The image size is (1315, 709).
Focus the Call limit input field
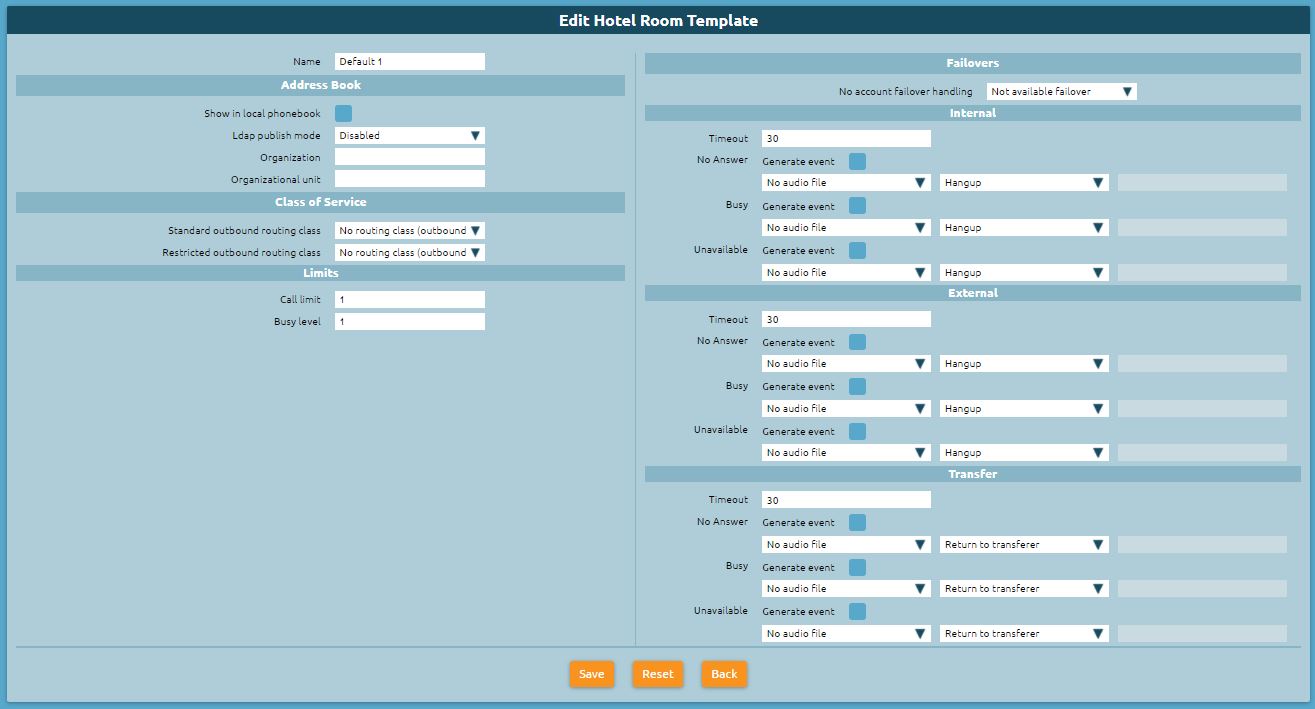(410, 299)
